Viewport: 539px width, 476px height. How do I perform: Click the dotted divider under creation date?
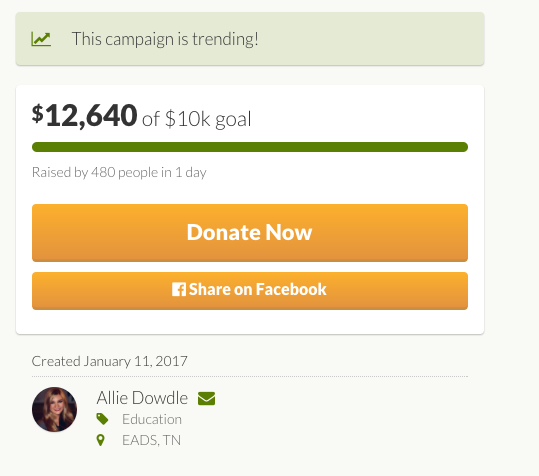click(250, 376)
